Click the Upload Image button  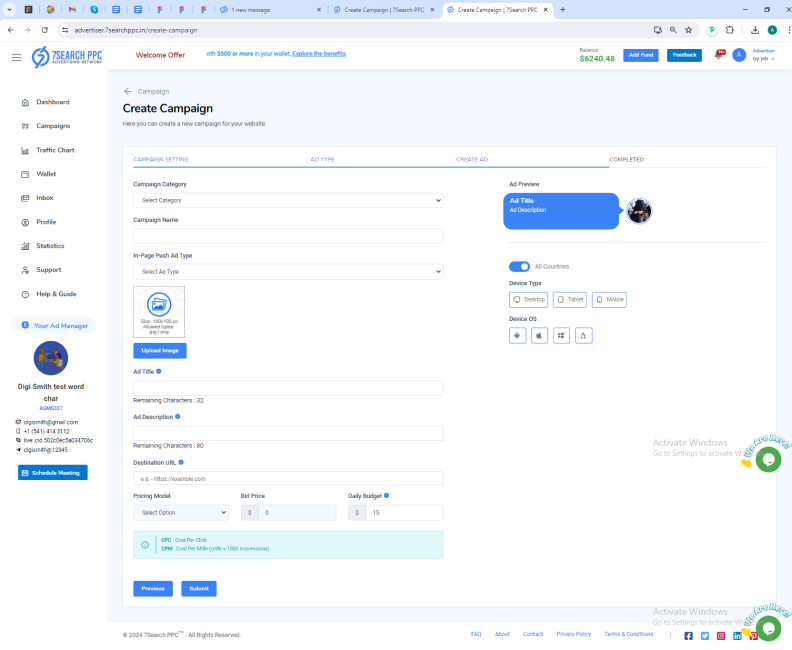159,351
